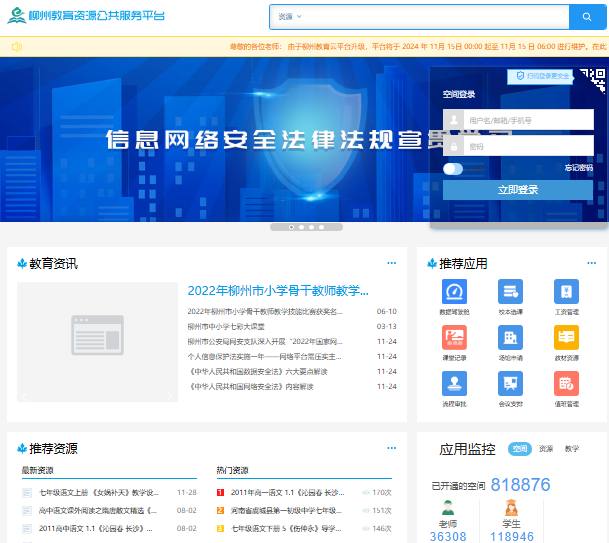Open more options for 推荐应用 section
The height and width of the screenshot is (543, 609).
pos(592,263)
